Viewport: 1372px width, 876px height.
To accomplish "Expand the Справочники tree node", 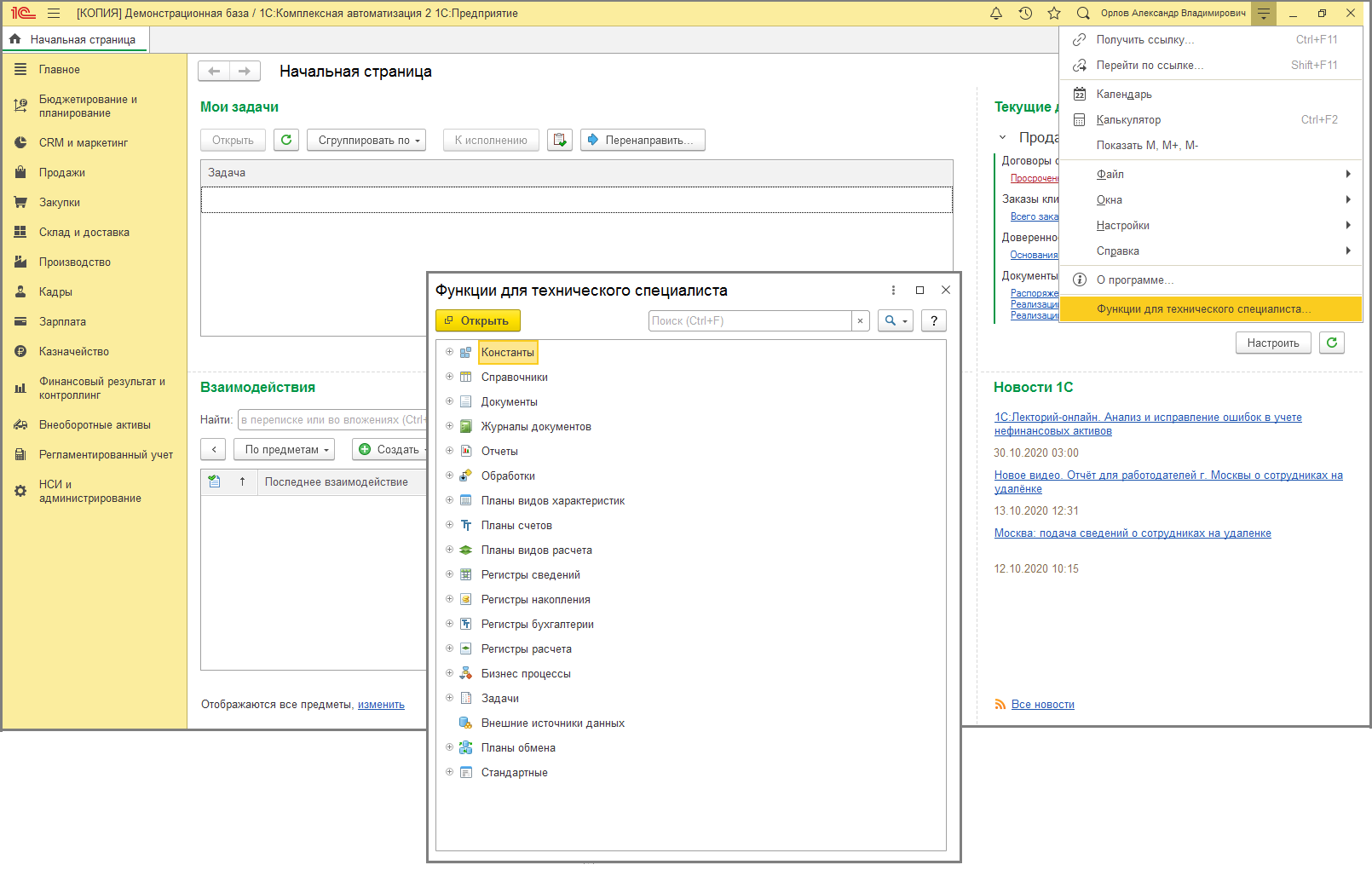I will tap(449, 377).
